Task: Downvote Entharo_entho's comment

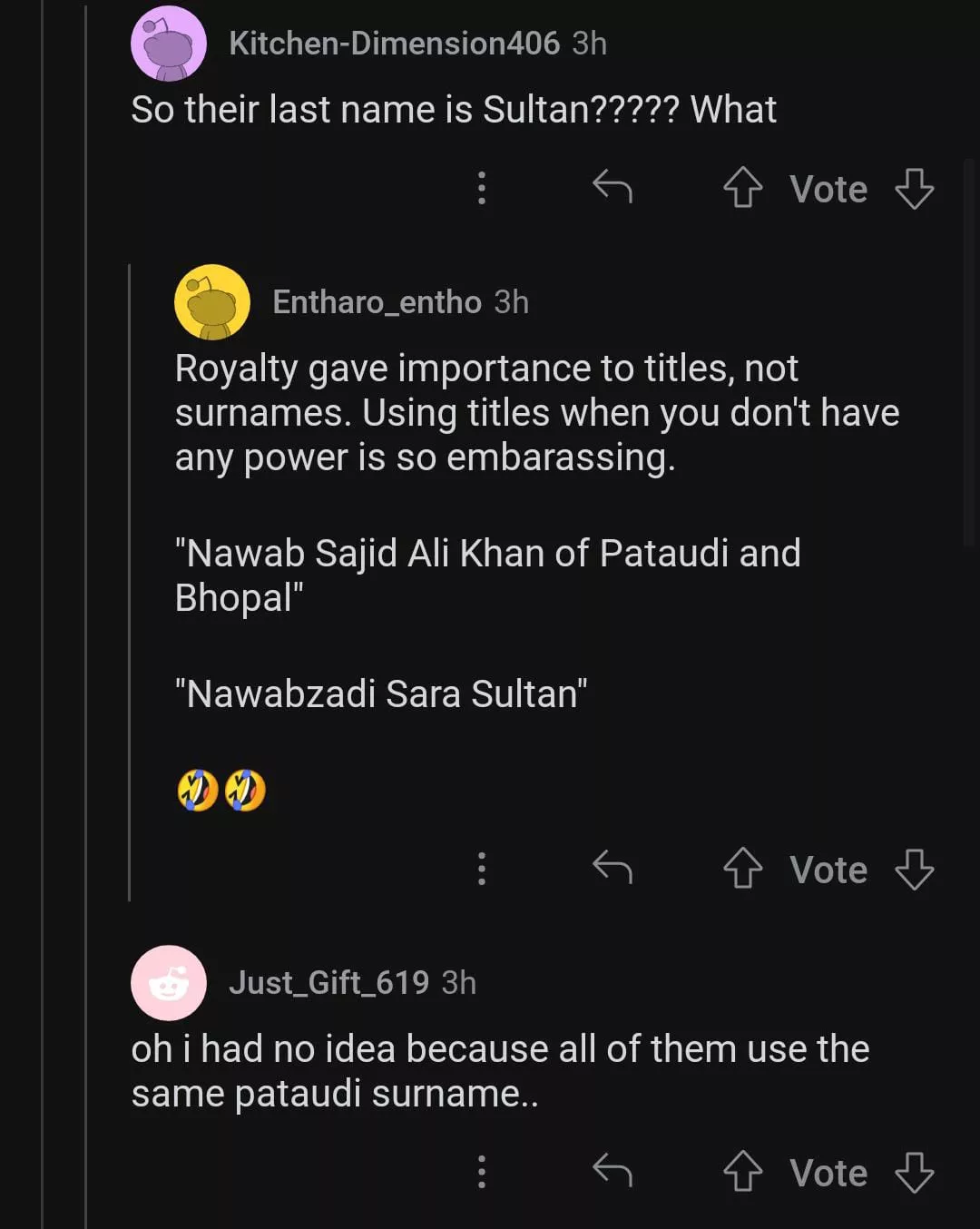Action: (914, 869)
